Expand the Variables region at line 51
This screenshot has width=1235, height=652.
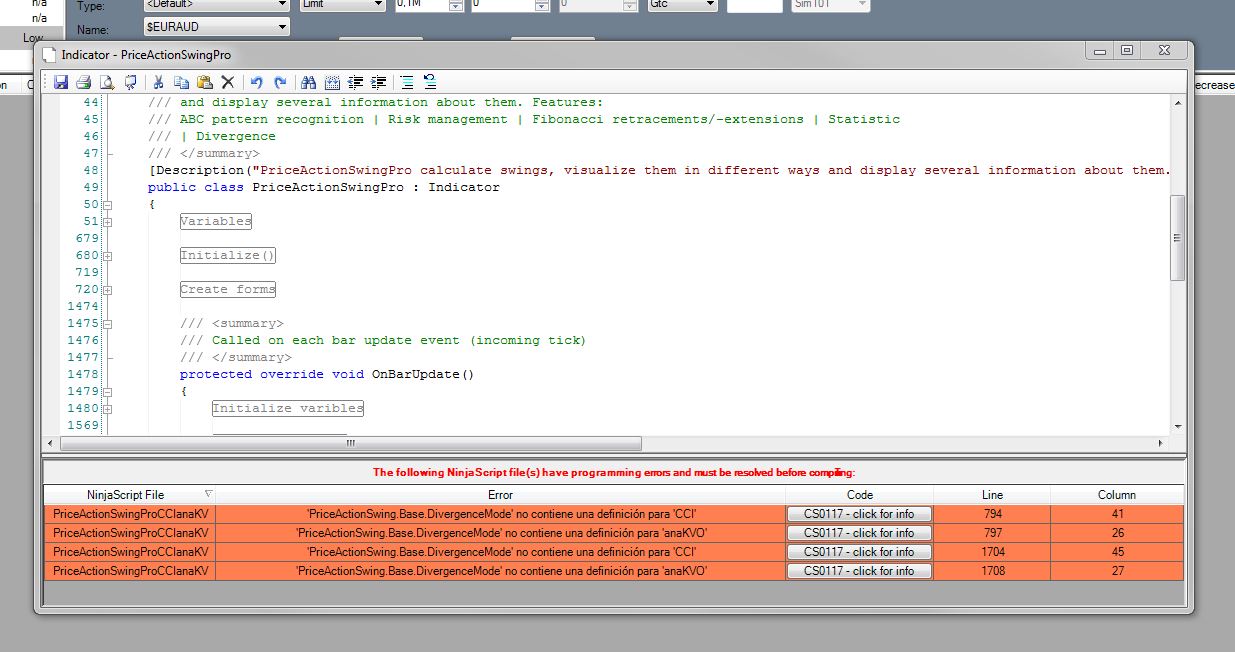[x=108, y=222]
